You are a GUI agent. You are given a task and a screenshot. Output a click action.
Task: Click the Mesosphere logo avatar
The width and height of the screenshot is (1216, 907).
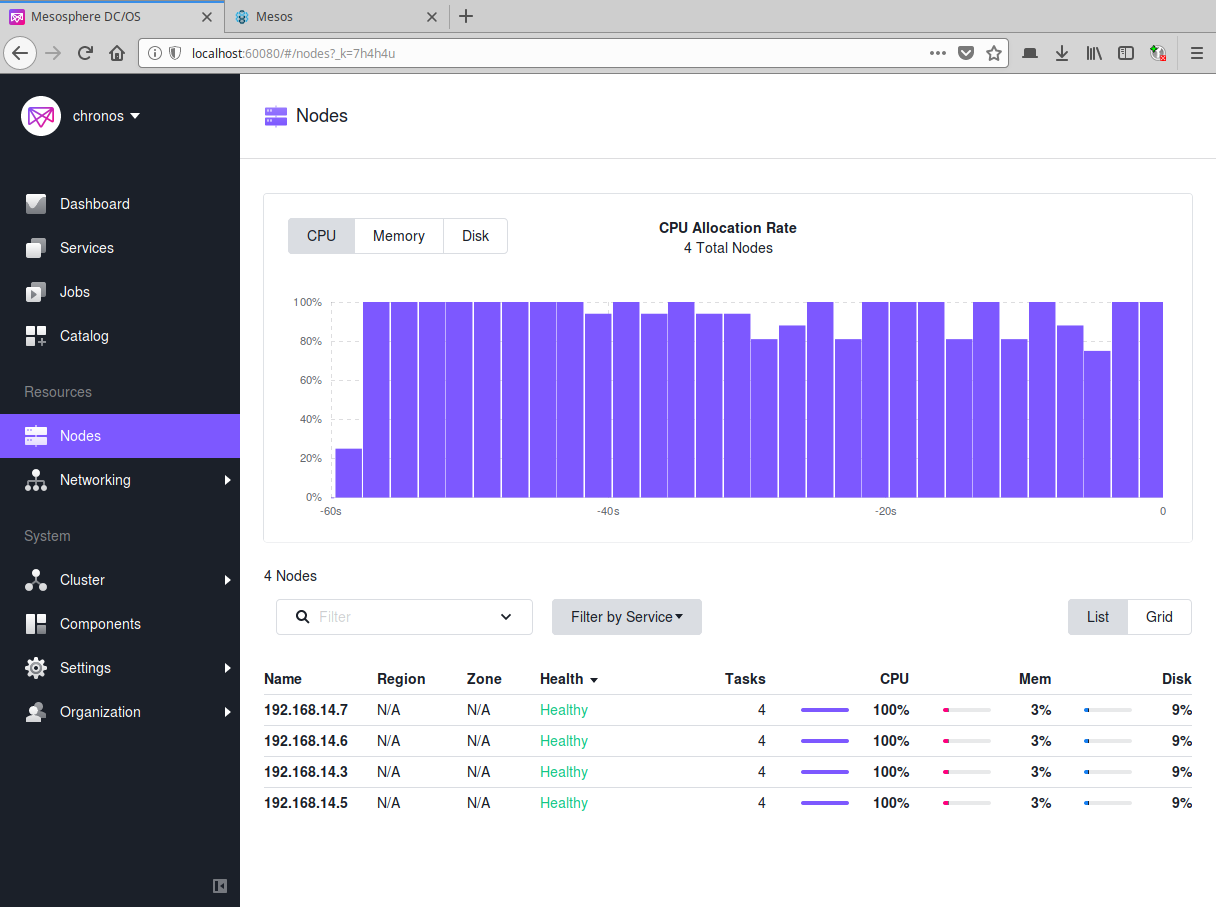point(41,116)
